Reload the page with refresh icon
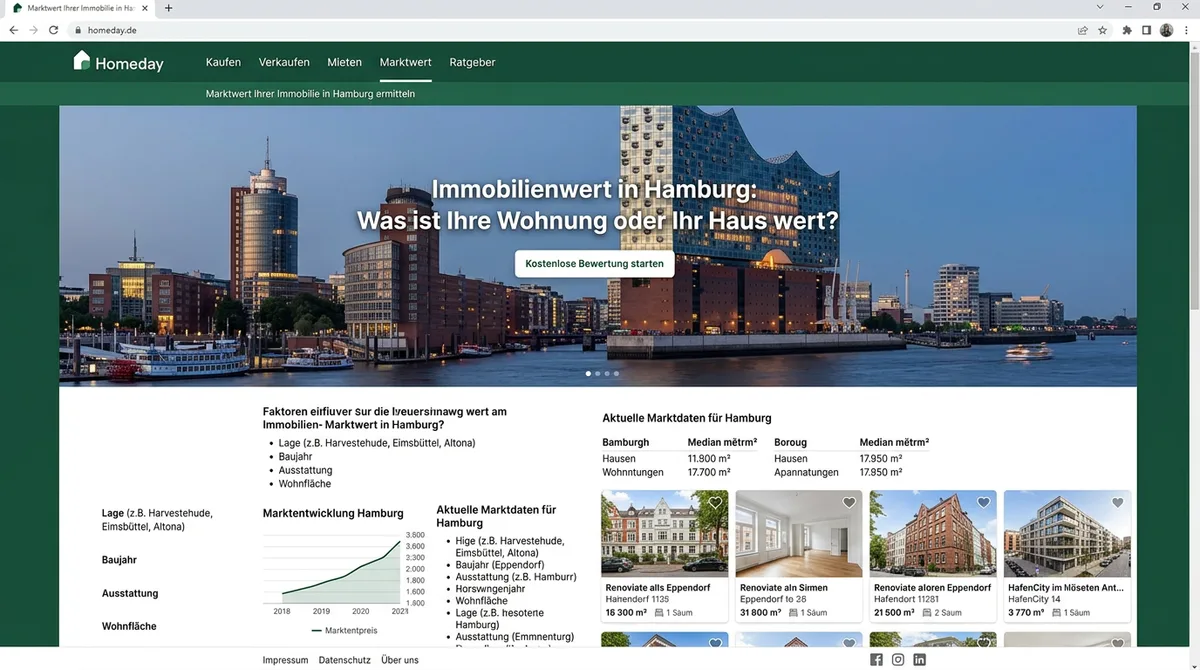The height and width of the screenshot is (670, 1200). (x=54, y=30)
